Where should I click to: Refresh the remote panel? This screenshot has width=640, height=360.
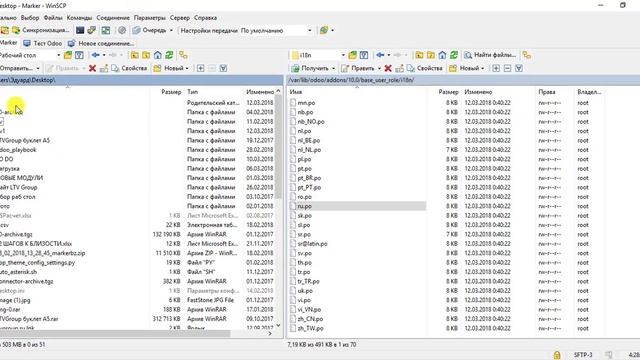point(454,55)
